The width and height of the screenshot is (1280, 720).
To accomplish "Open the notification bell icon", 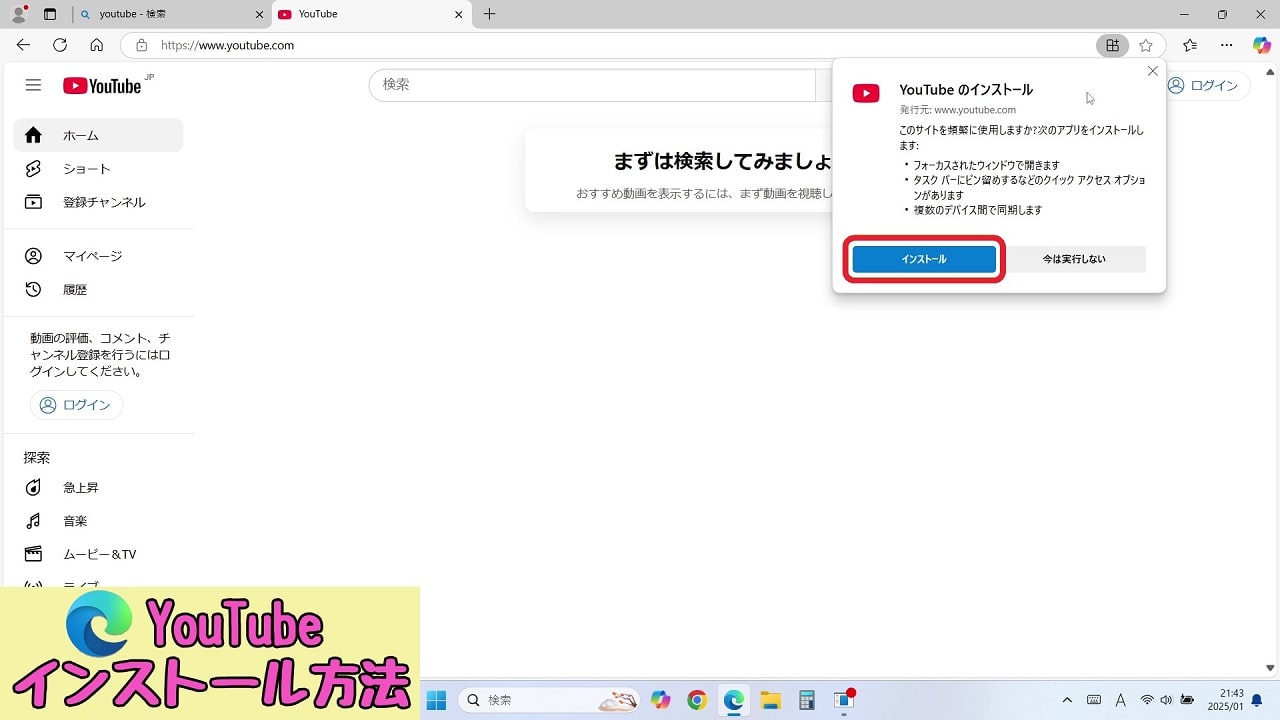I will (x=1257, y=700).
